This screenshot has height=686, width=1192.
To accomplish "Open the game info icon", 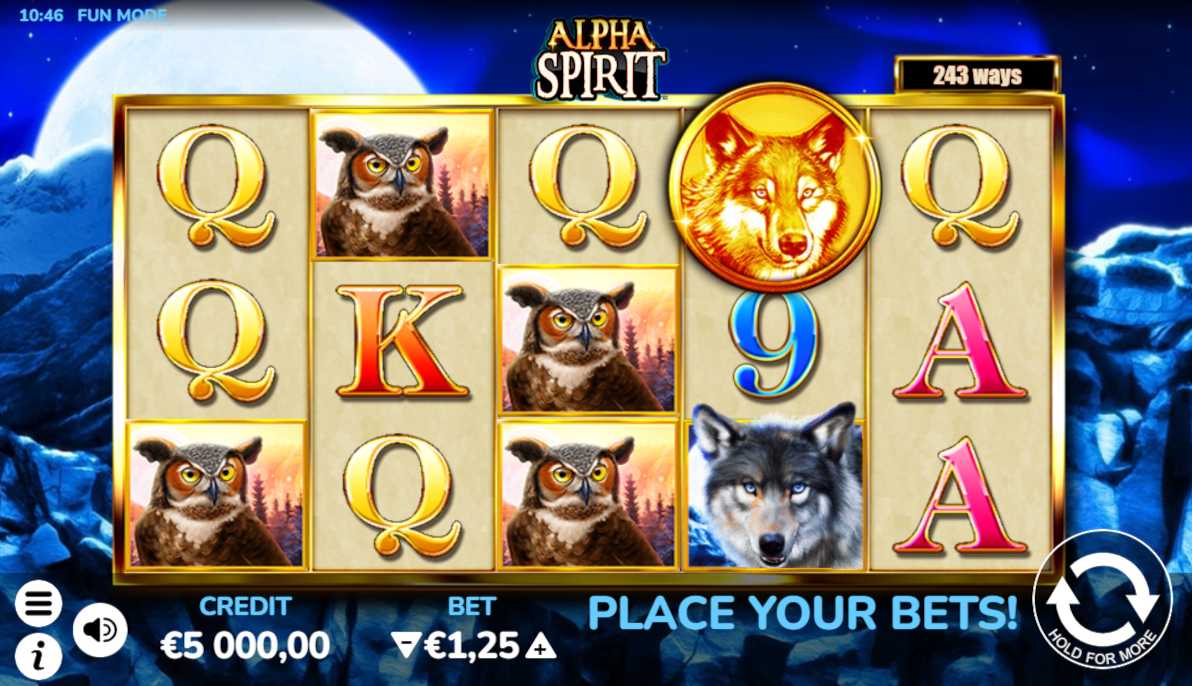I will point(37,656).
